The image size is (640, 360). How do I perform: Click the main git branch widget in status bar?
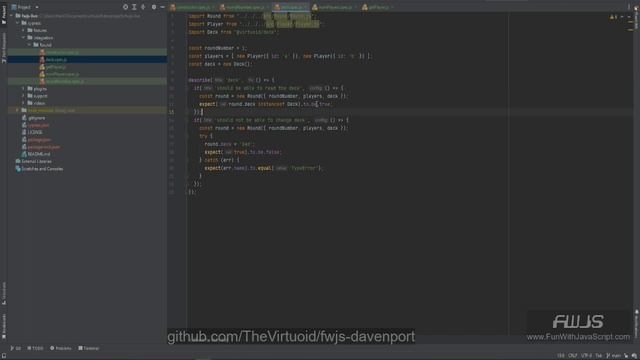[613, 356]
